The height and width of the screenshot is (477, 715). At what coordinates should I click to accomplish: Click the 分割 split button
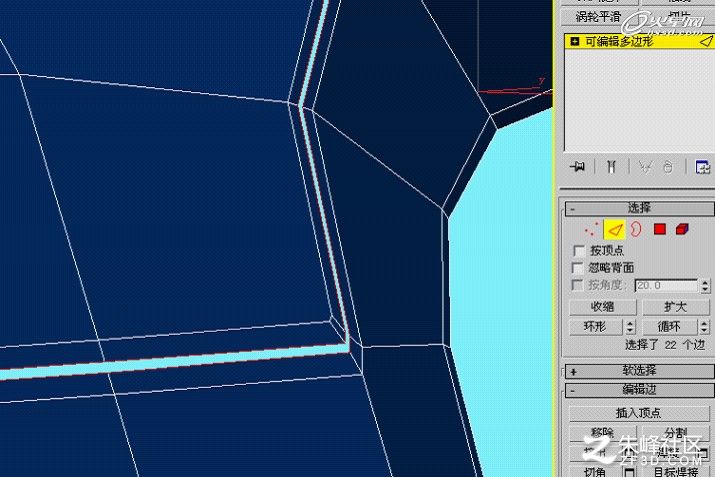(676, 432)
